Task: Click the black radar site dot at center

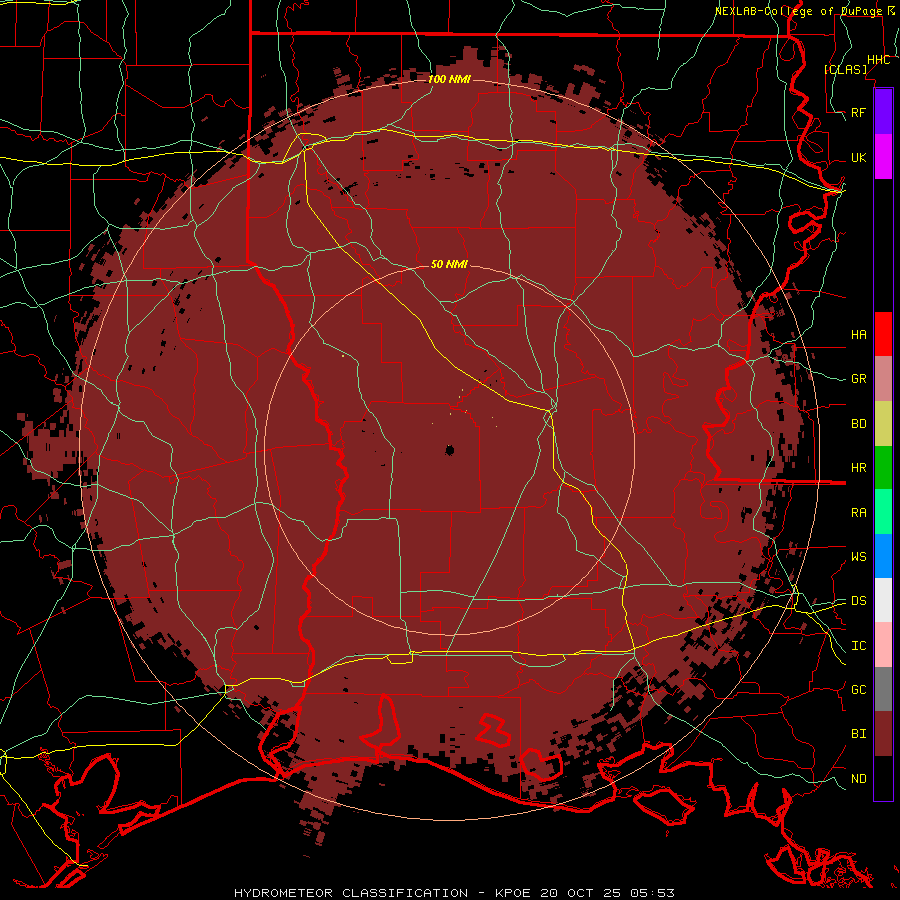Action: (x=450, y=450)
